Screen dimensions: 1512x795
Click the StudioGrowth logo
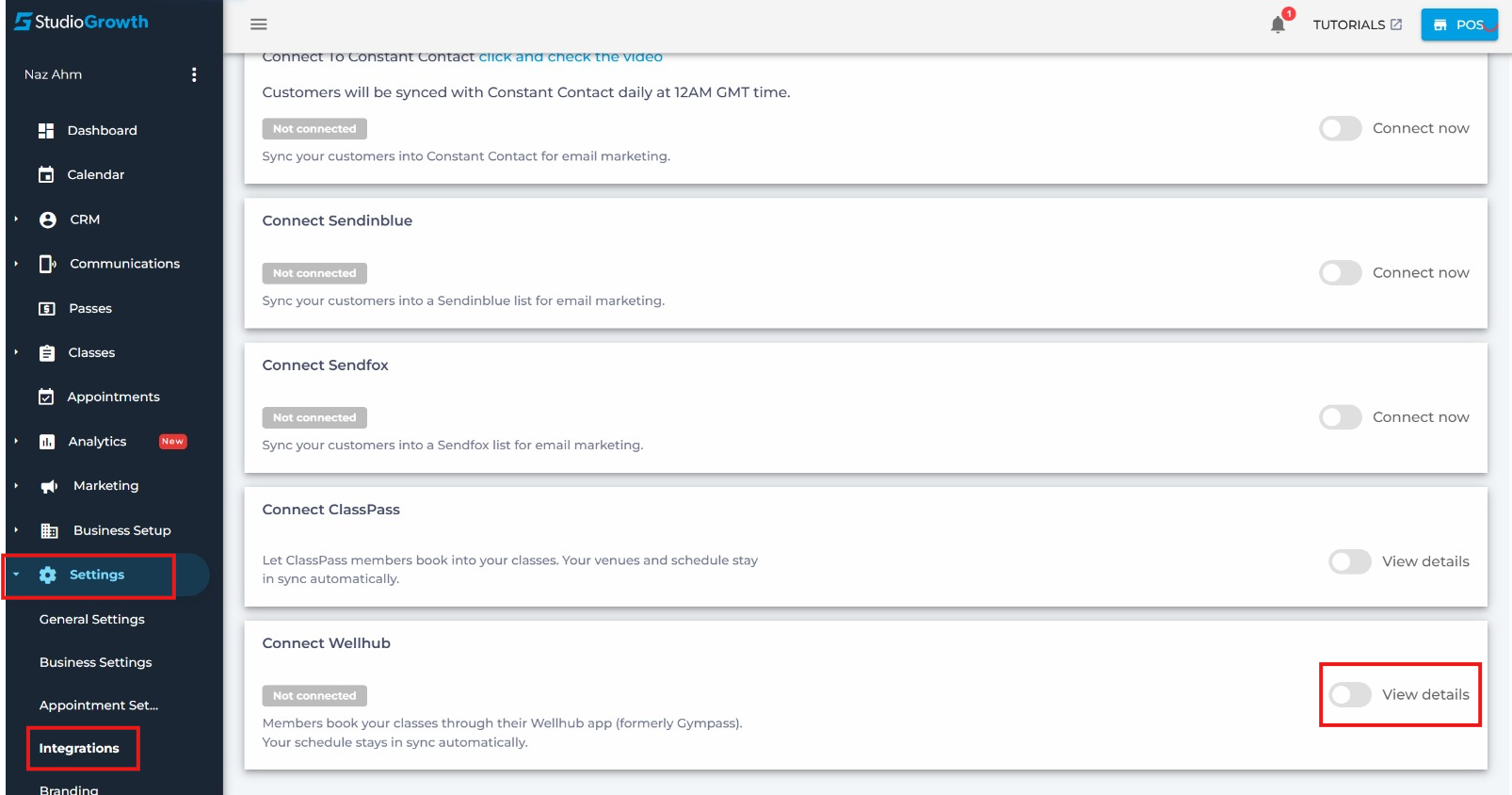point(81,22)
